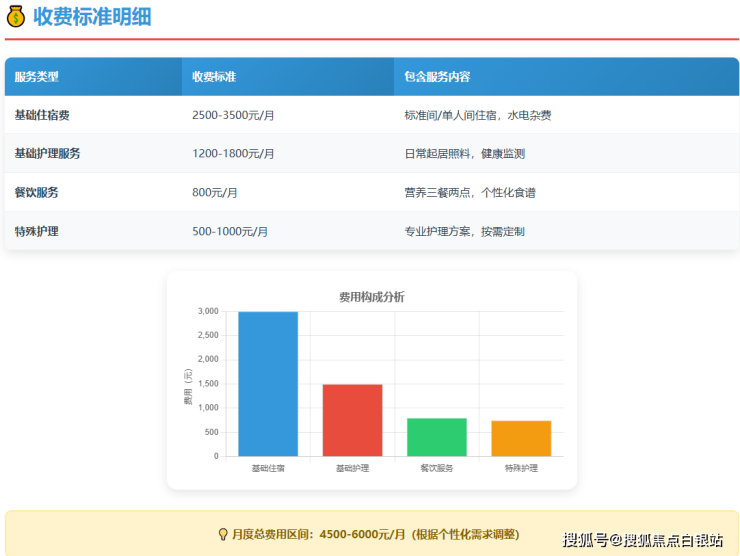Select the 包含服务内容 column header
The width and height of the screenshot is (740, 556).
[x=437, y=77]
